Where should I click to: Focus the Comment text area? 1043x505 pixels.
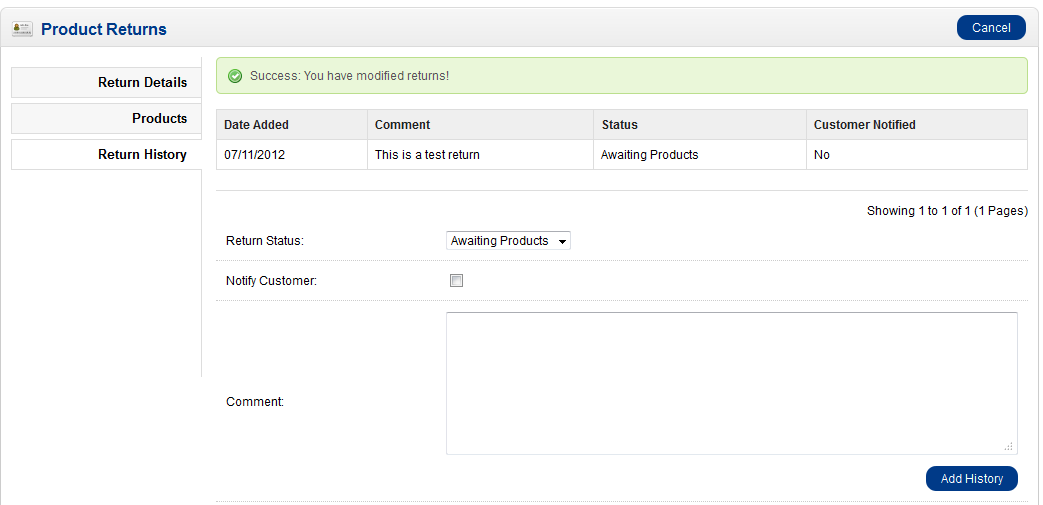coord(731,383)
